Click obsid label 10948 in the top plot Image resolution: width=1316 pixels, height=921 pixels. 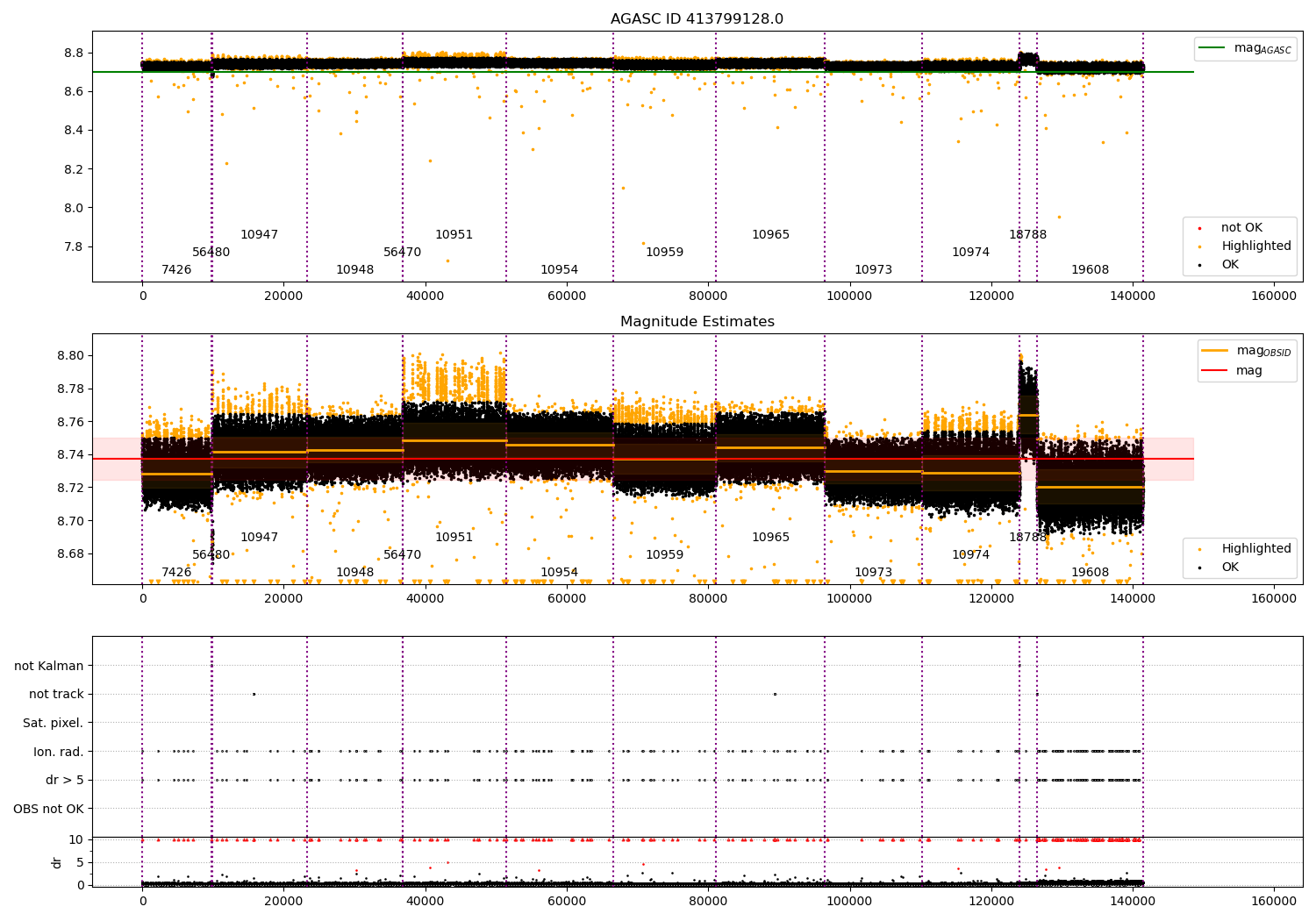(x=354, y=269)
